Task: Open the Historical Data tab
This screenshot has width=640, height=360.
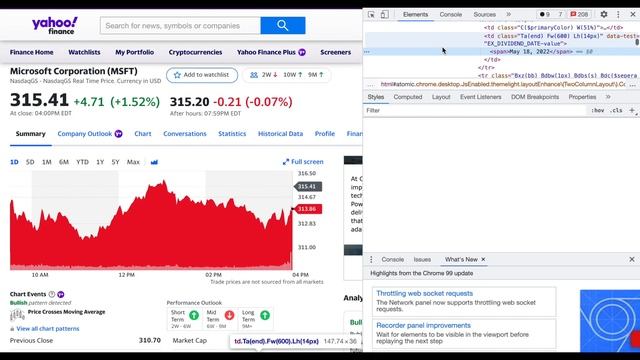Action: point(280,134)
